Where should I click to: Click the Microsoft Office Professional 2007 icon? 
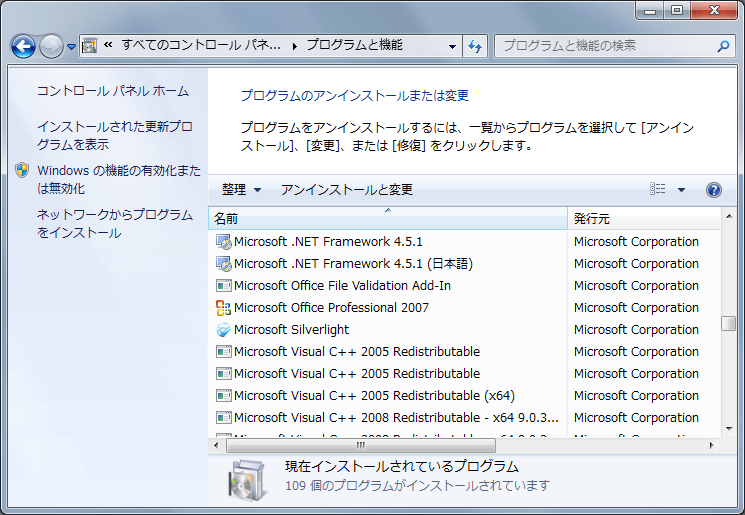(x=223, y=308)
